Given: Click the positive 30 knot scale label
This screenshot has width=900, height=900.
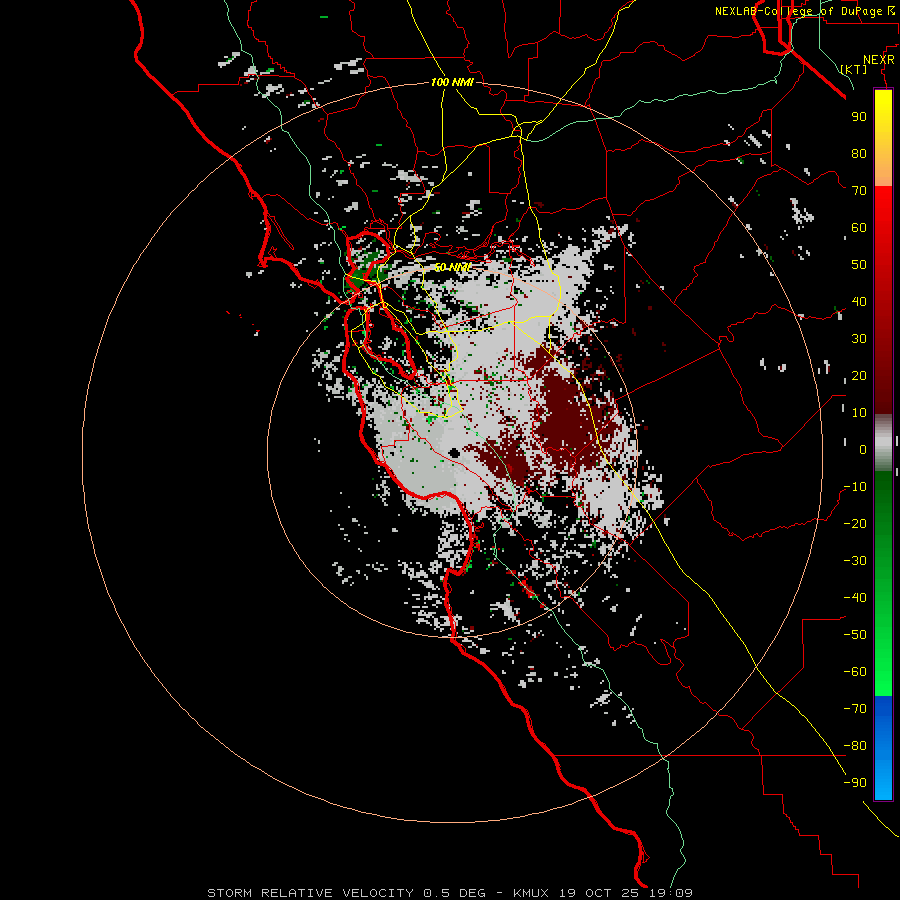Looking at the screenshot, I should (x=859, y=339).
